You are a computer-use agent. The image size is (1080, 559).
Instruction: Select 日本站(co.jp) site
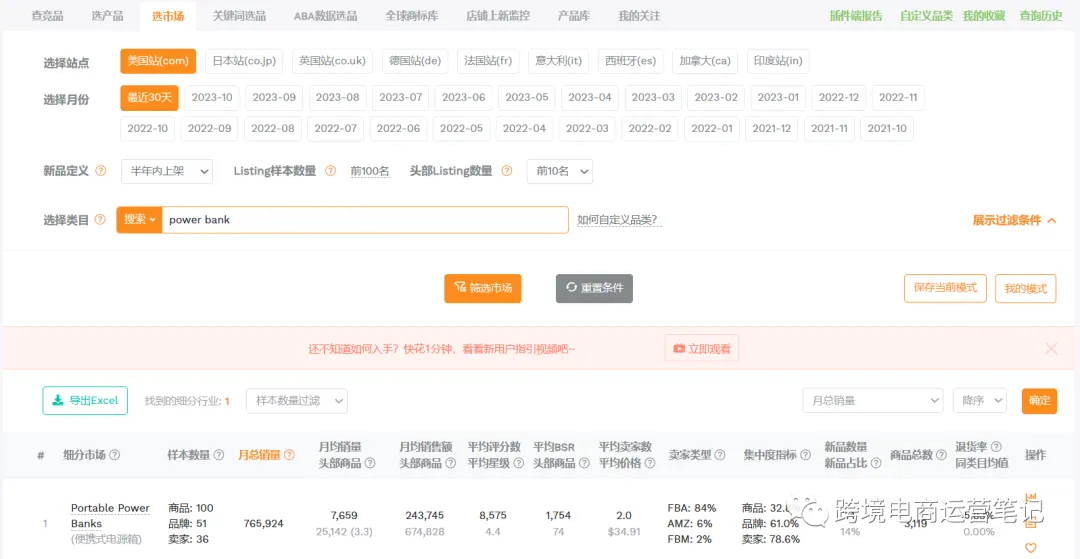pyautogui.click(x=245, y=61)
